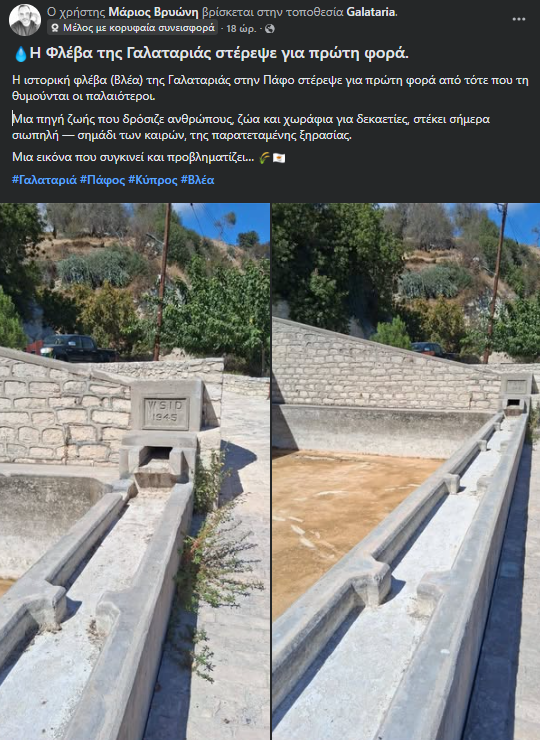Click the 18 ώρ. post timestamp
540x740 pixels.
[x=241, y=29]
